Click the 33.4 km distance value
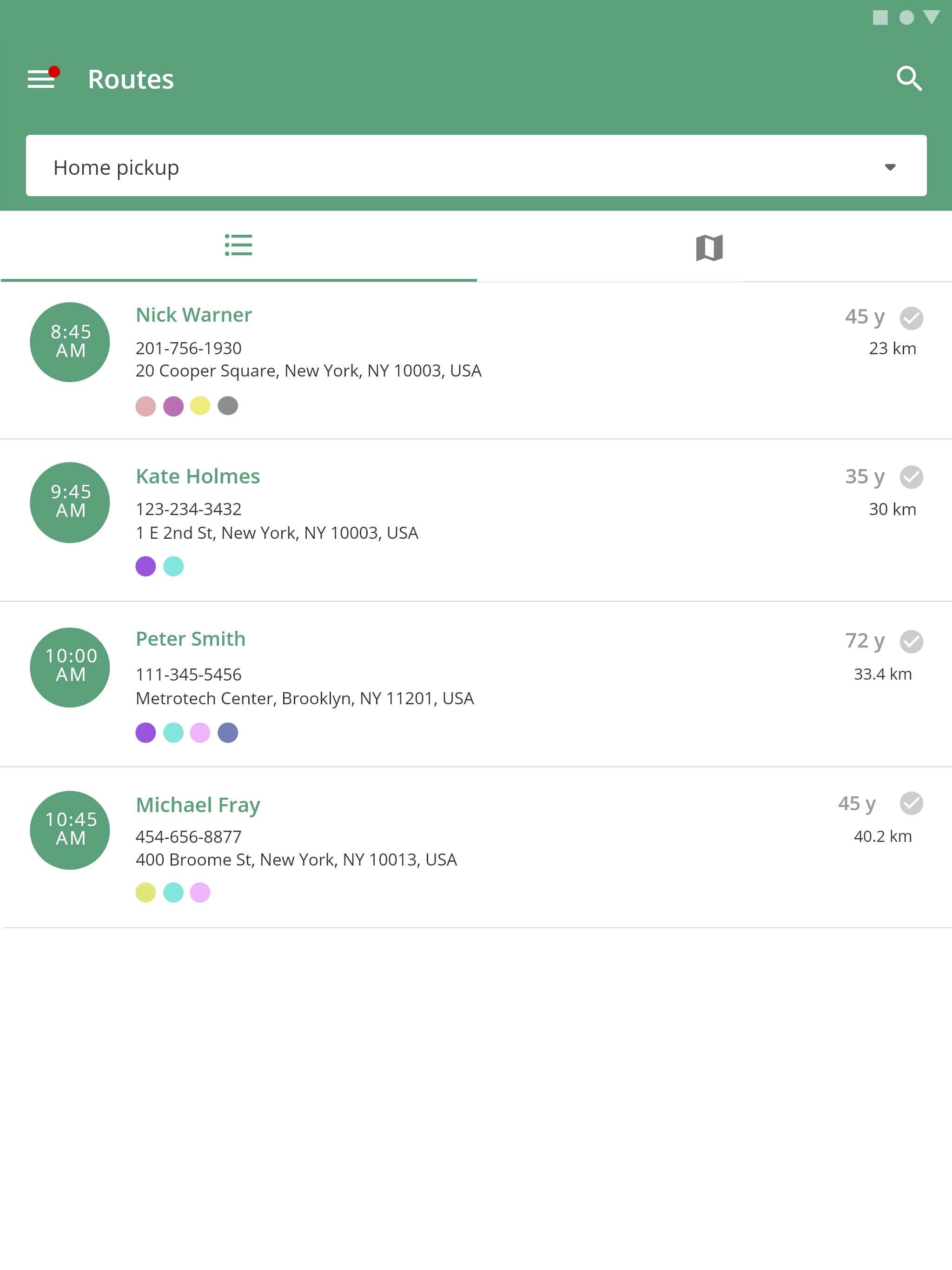 pyautogui.click(x=883, y=674)
